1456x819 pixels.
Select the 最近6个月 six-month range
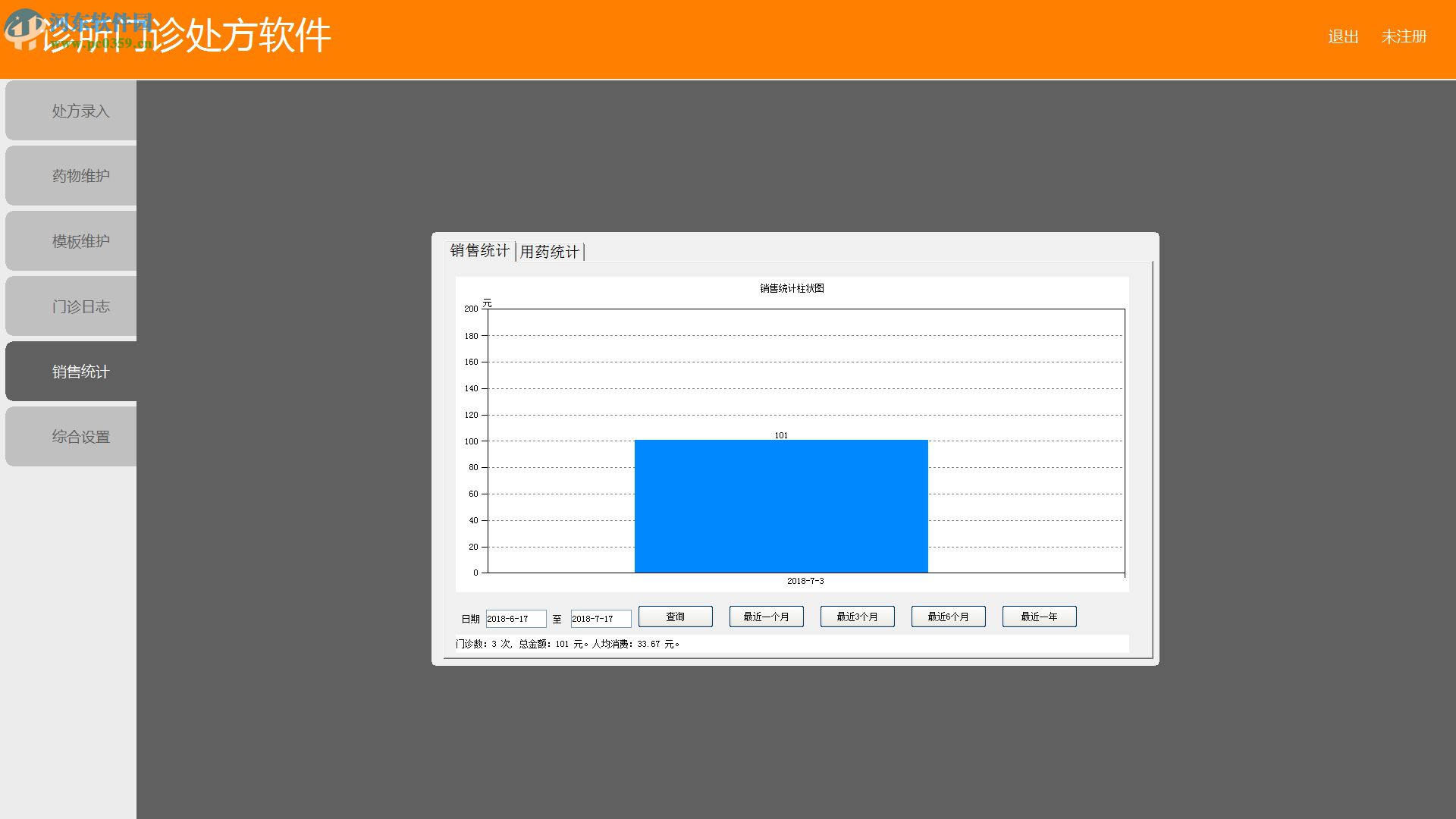pyautogui.click(x=947, y=617)
